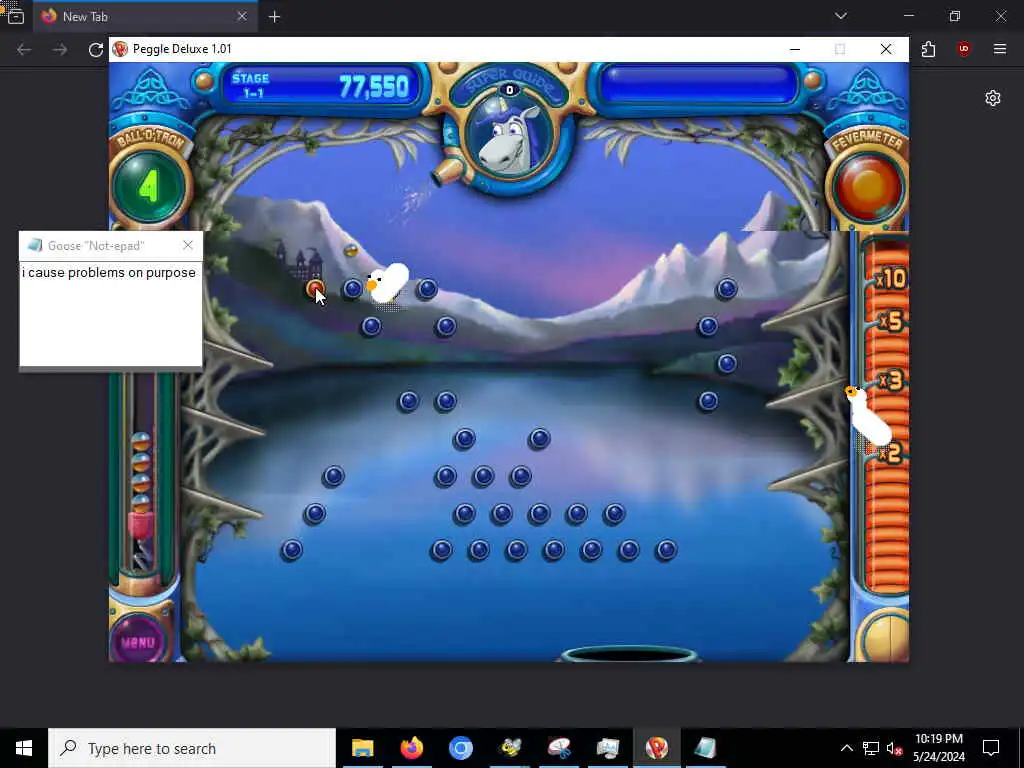Click the uBlock Origin shield icon
Screen dimensions: 1024x768
(964, 49)
